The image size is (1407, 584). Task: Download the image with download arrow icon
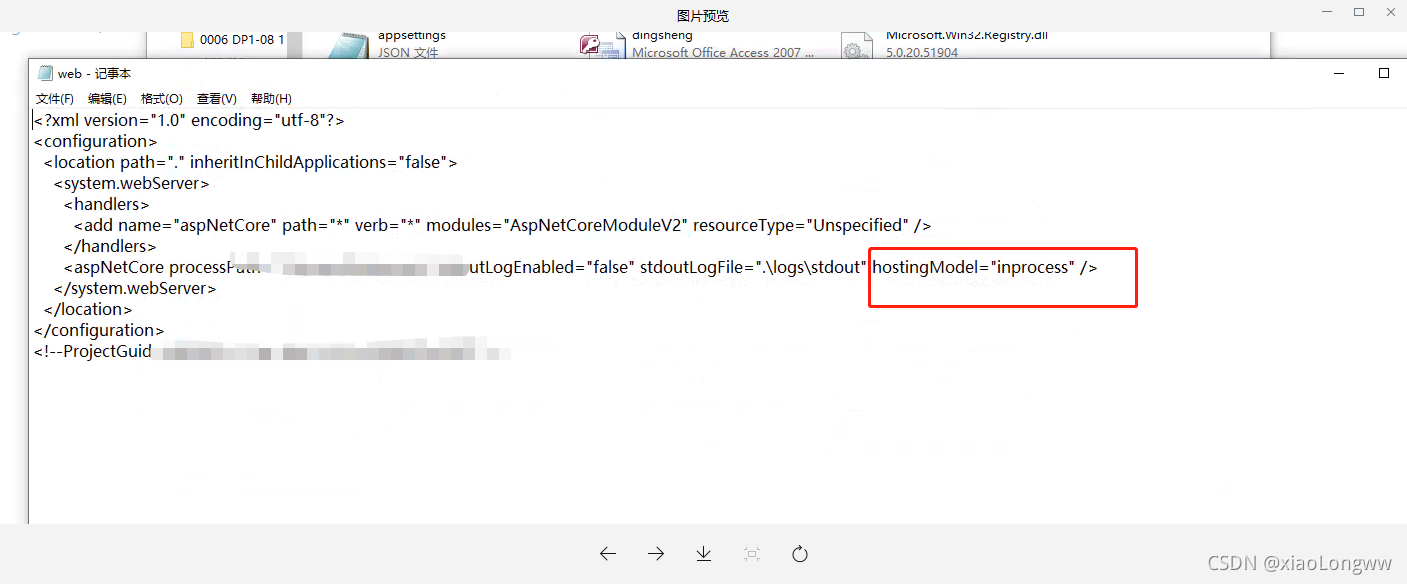click(x=703, y=554)
